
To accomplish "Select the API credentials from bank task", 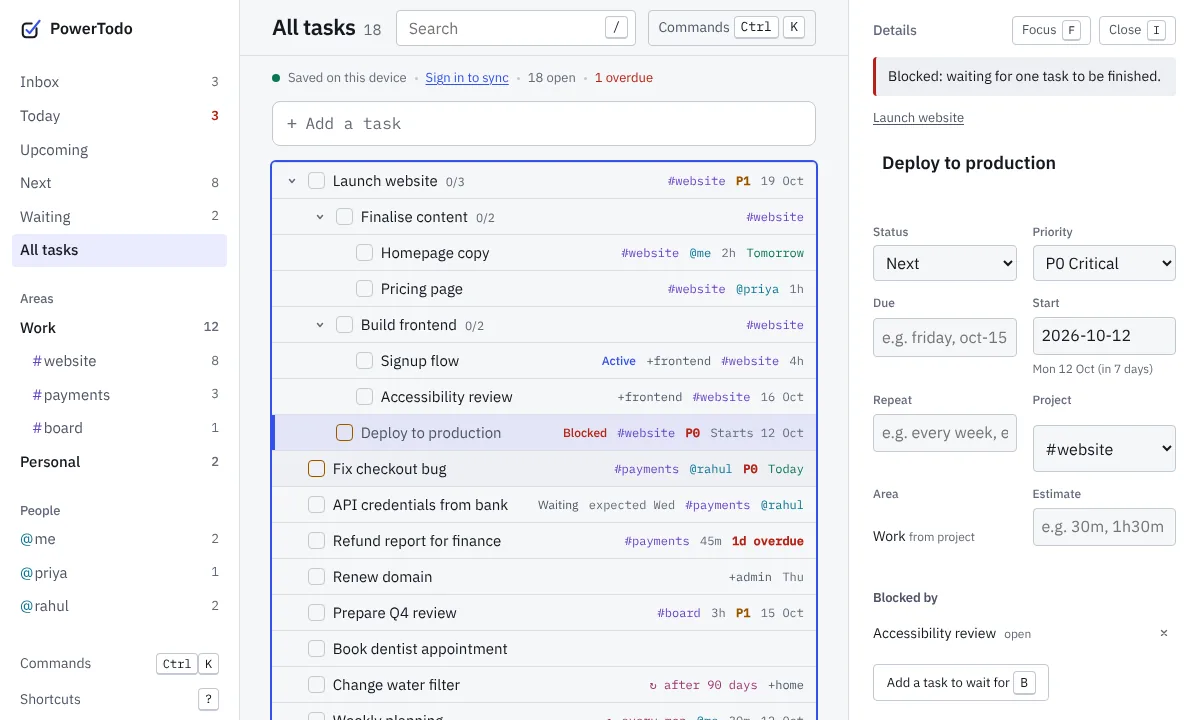I will [544, 505].
